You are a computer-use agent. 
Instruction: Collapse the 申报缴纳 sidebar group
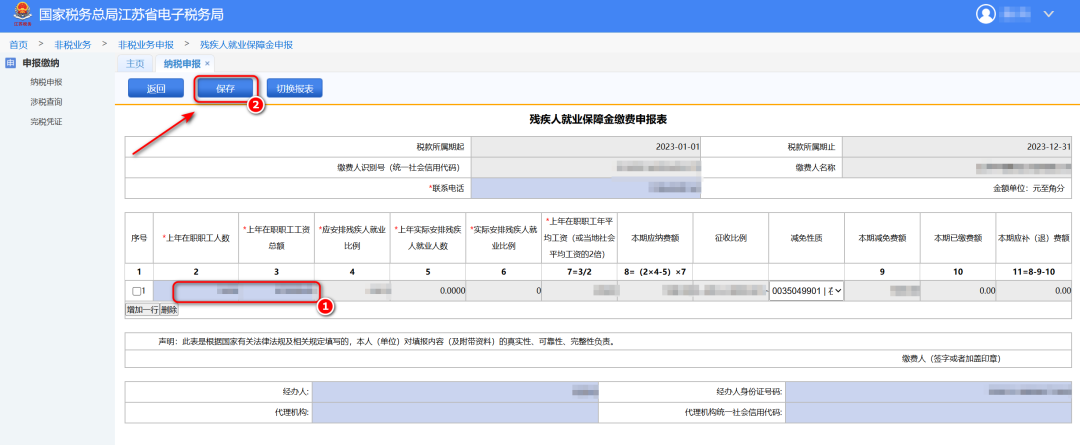pyautogui.click(x=41, y=63)
